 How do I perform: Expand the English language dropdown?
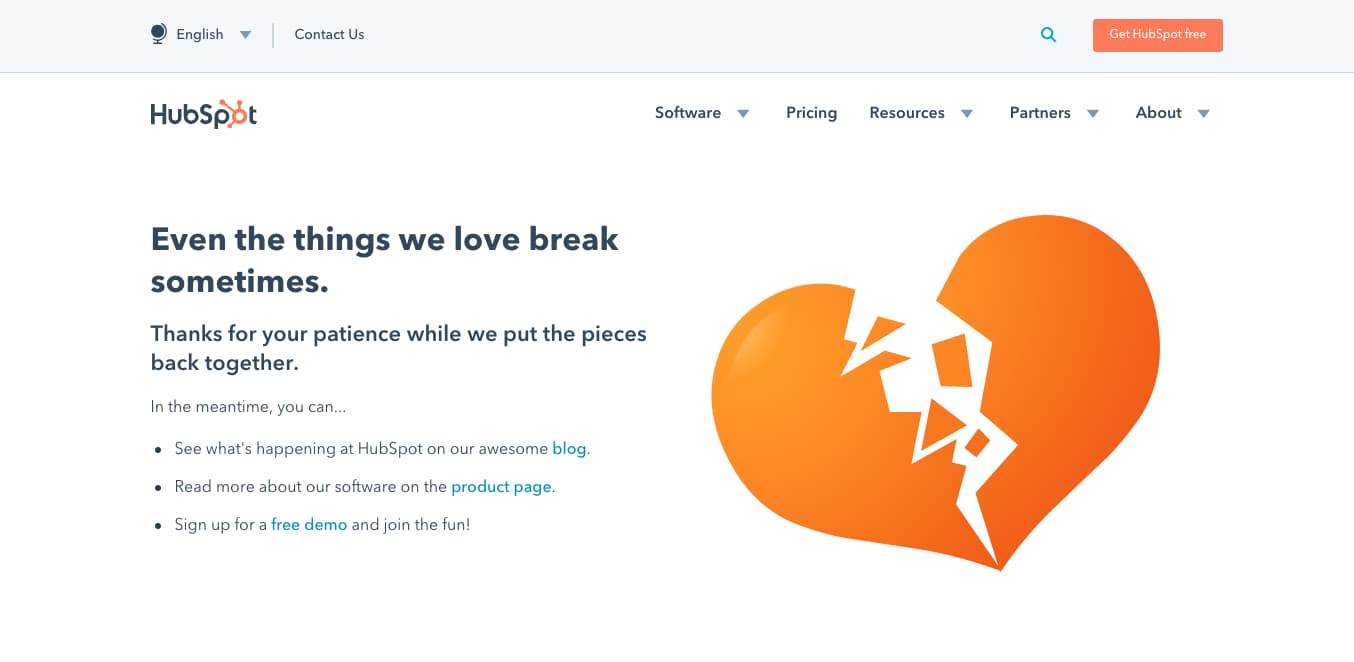click(245, 34)
